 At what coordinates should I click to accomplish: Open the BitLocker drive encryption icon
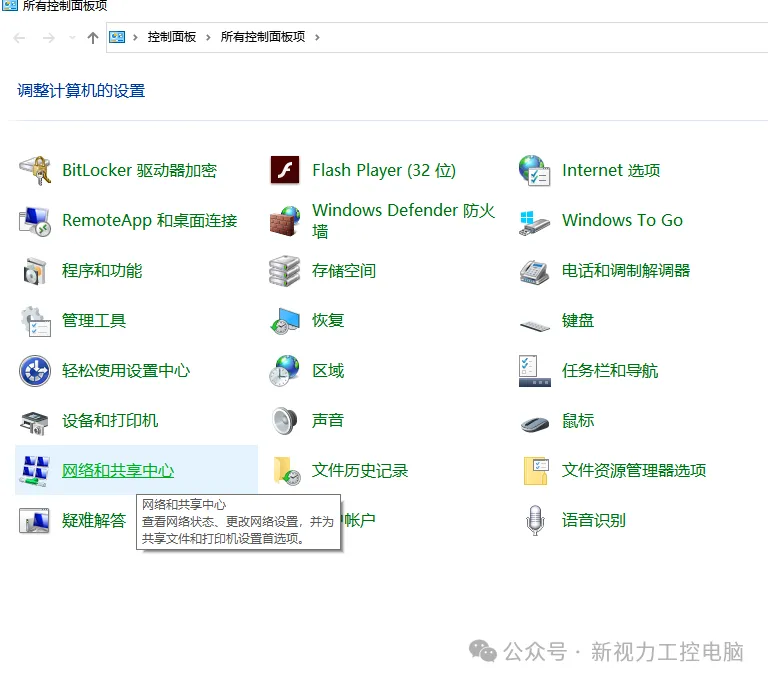[35, 170]
